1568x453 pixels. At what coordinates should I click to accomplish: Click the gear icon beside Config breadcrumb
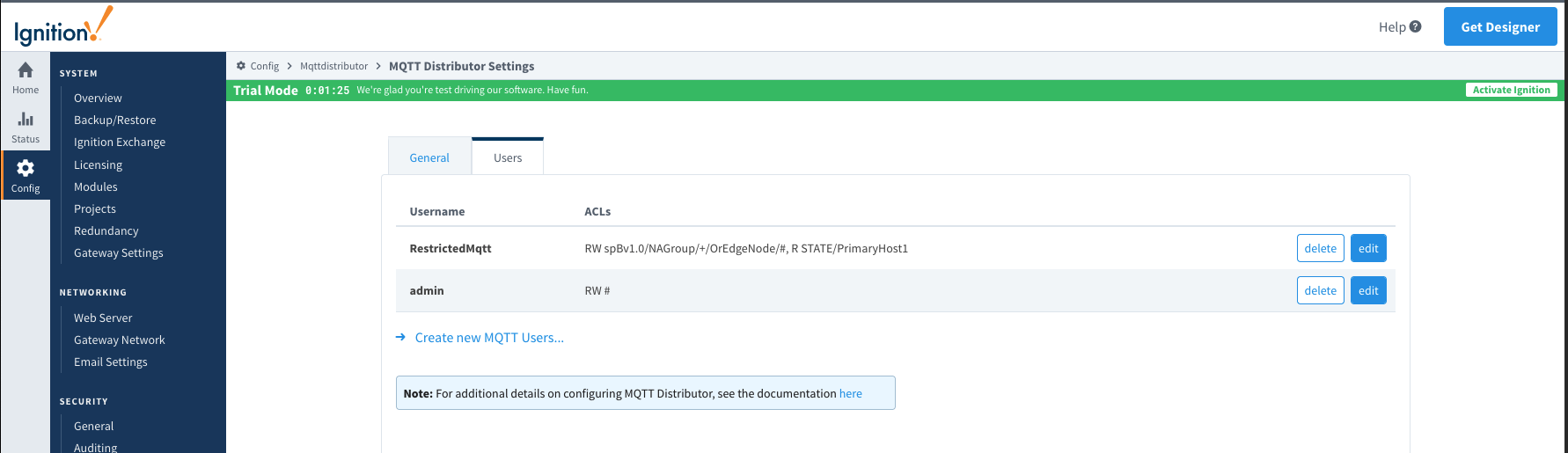coord(241,66)
